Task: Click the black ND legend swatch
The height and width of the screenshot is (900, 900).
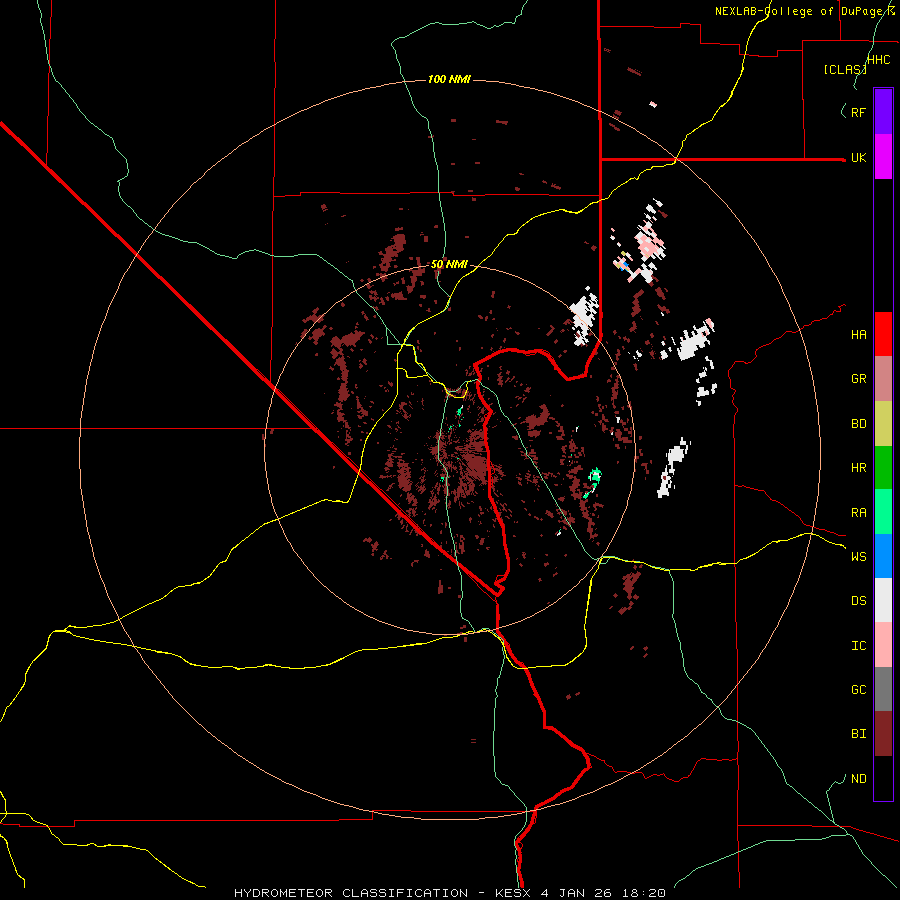Action: pyautogui.click(x=883, y=778)
